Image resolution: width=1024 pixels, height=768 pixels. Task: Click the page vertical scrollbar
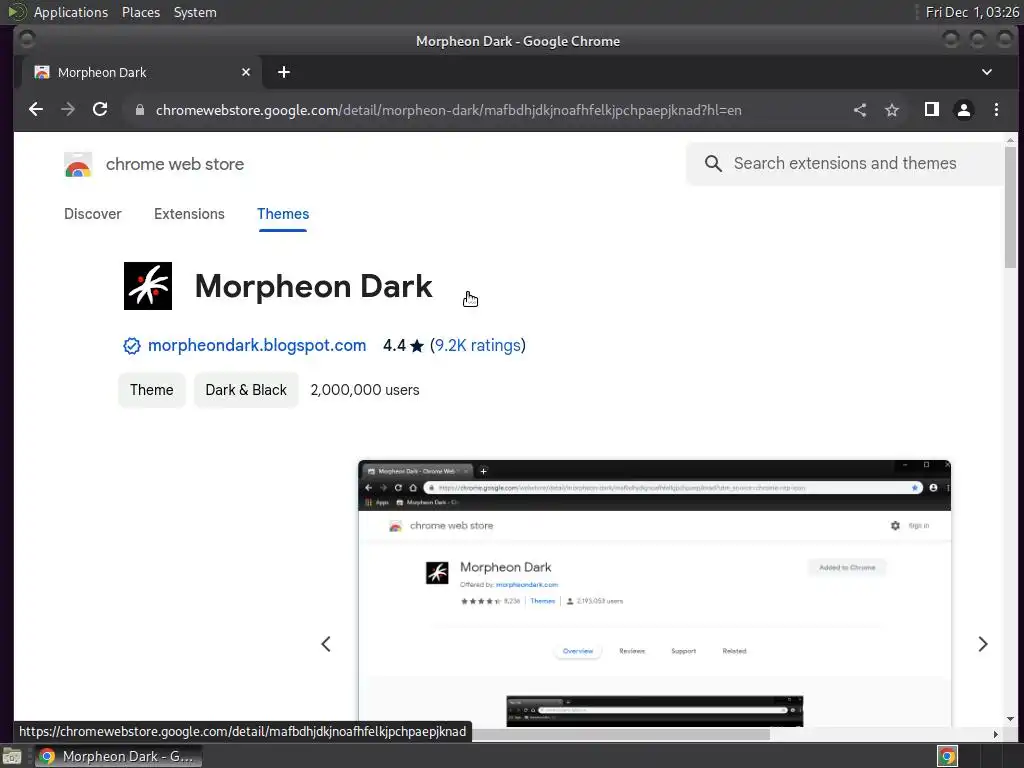coord(1010,207)
